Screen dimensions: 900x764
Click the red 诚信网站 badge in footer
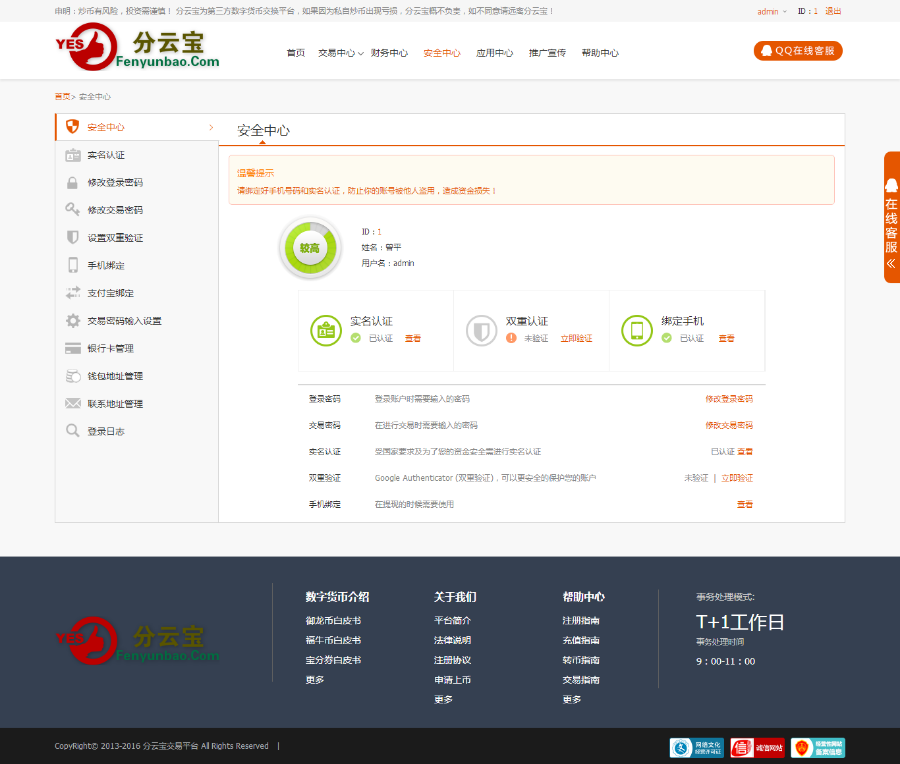pyautogui.click(x=757, y=748)
